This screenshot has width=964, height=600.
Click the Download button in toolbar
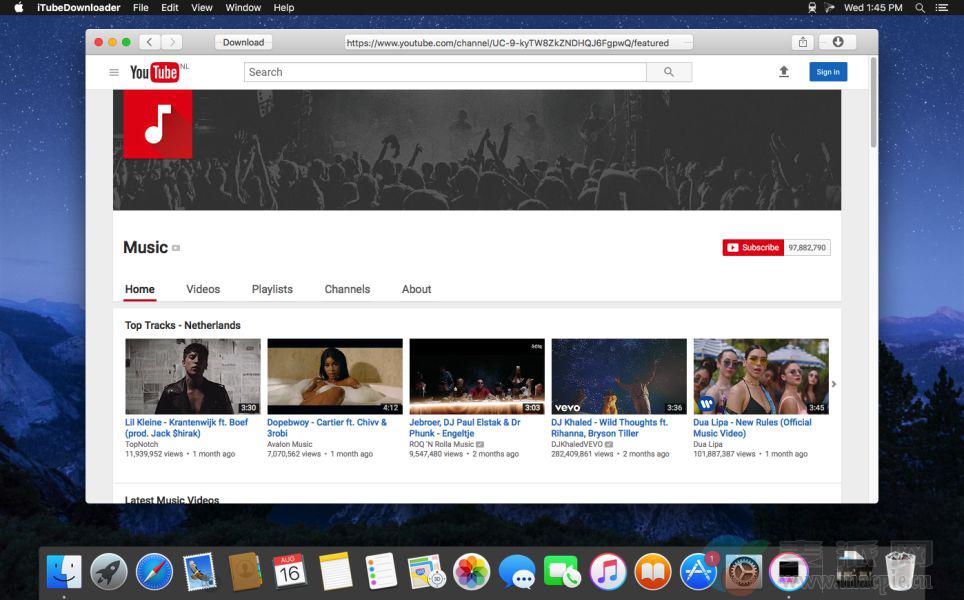tap(243, 42)
